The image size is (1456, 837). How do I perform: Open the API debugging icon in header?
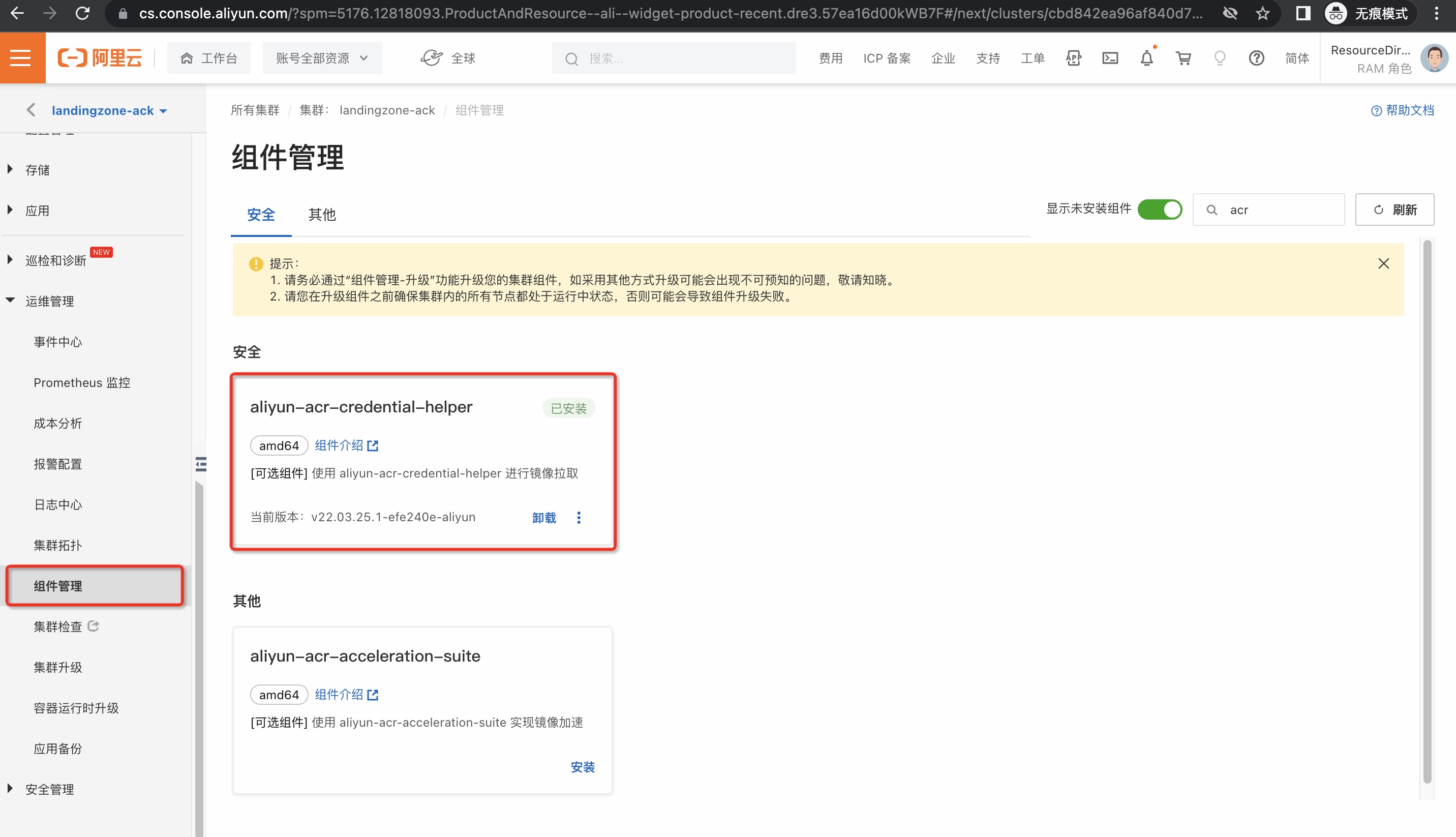pos(1073,58)
